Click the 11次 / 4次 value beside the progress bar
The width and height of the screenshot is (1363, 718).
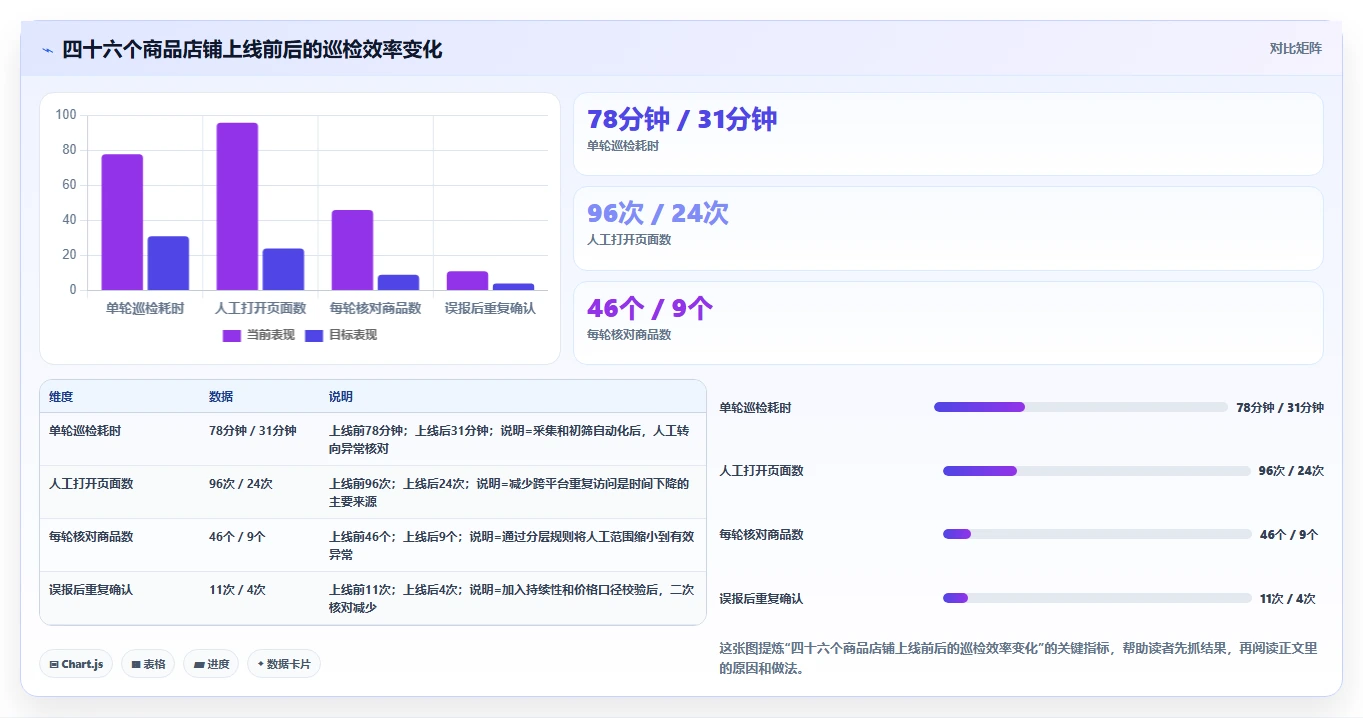pos(1288,599)
